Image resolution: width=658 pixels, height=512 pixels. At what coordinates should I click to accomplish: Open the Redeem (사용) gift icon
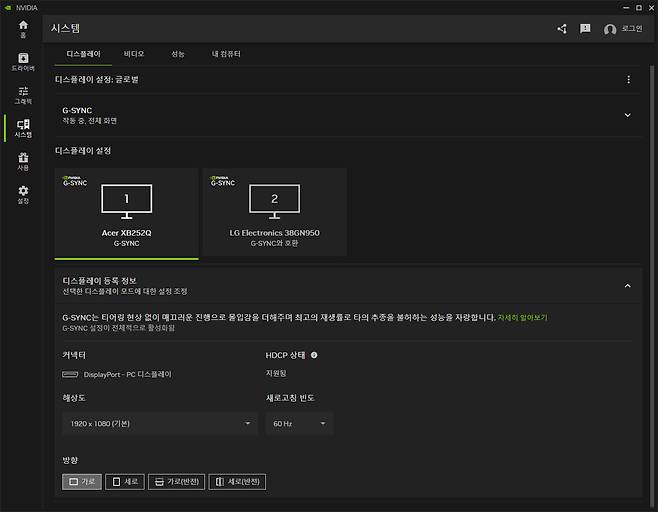pos(23,162)
